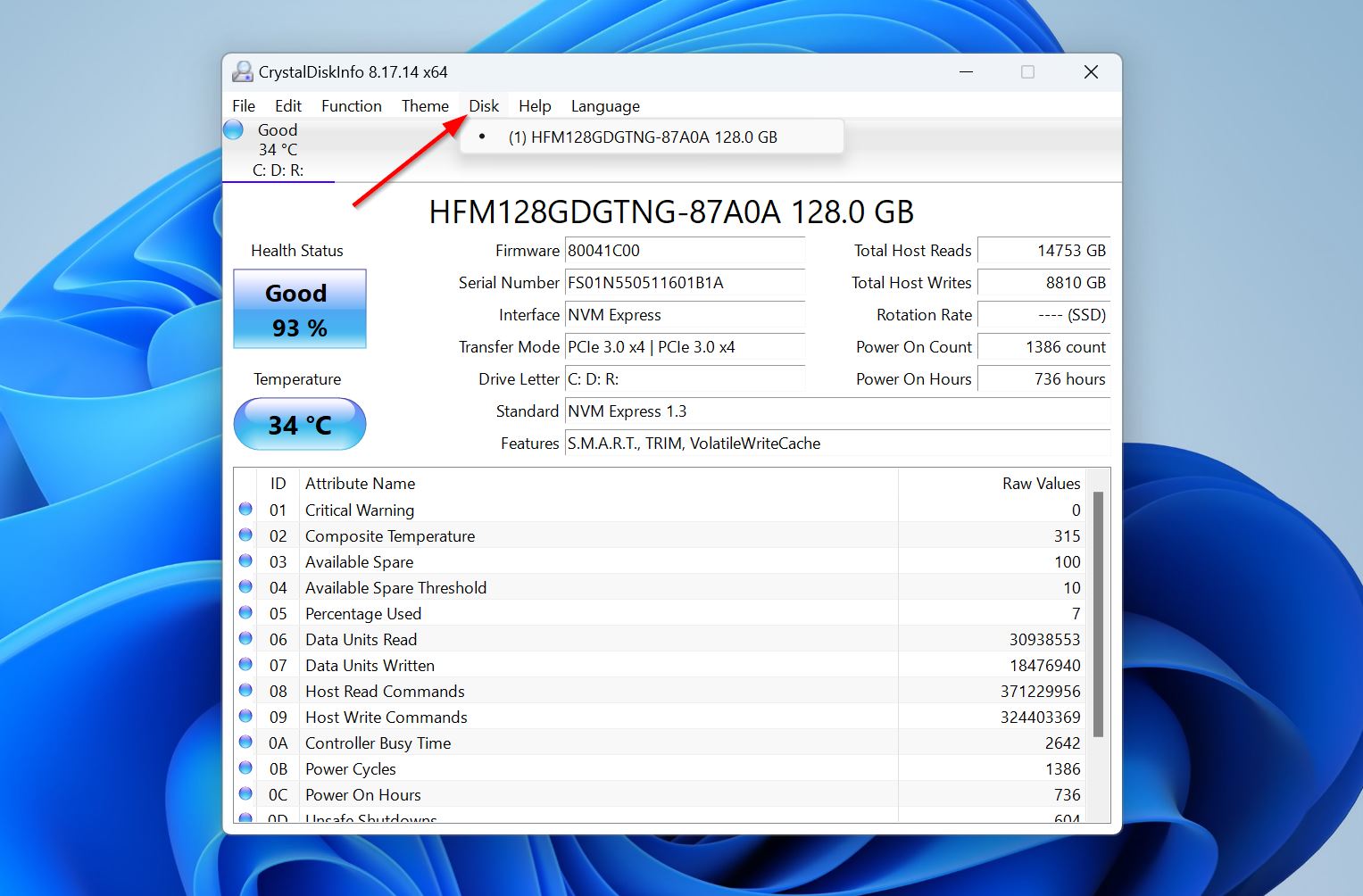1363x896 pixels.
Task: Click the Data Units Written status dot
Action: (x=245, y=665)
